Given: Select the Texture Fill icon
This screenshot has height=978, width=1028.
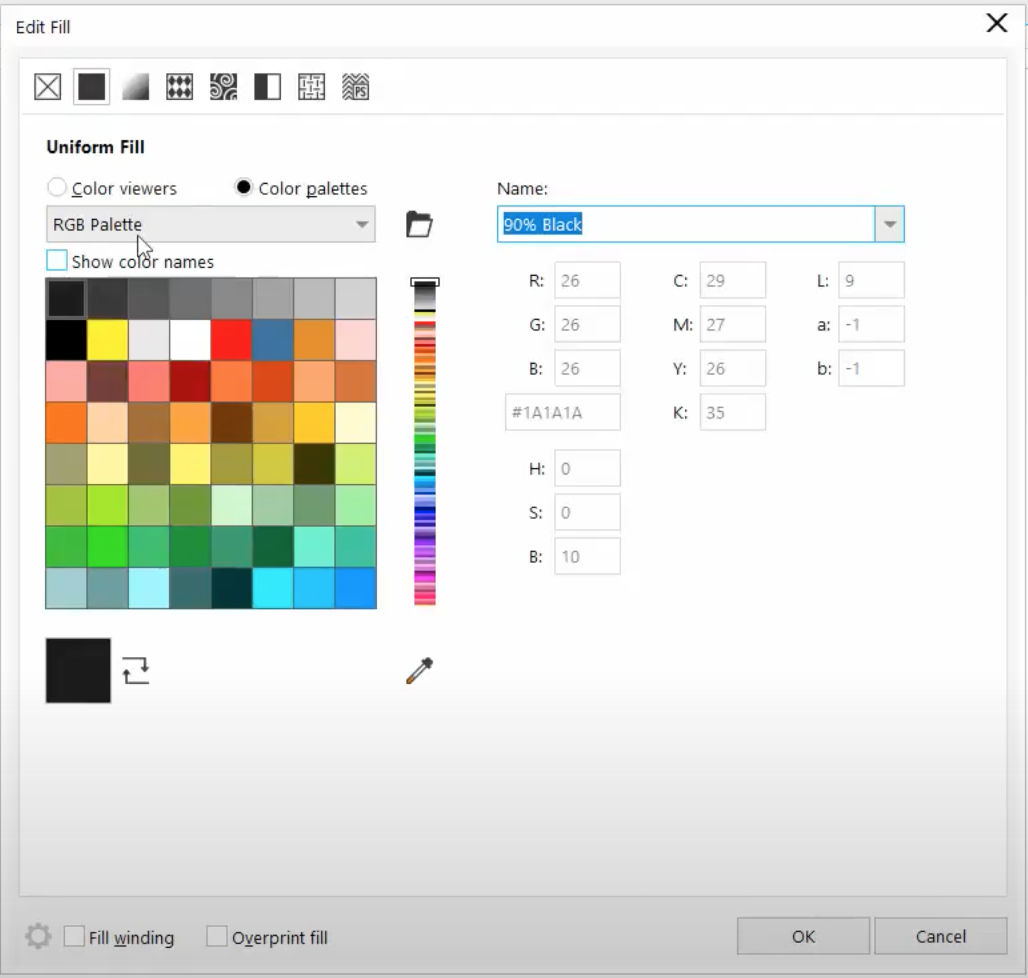Looking at the screenshot, I should (311, 87).
